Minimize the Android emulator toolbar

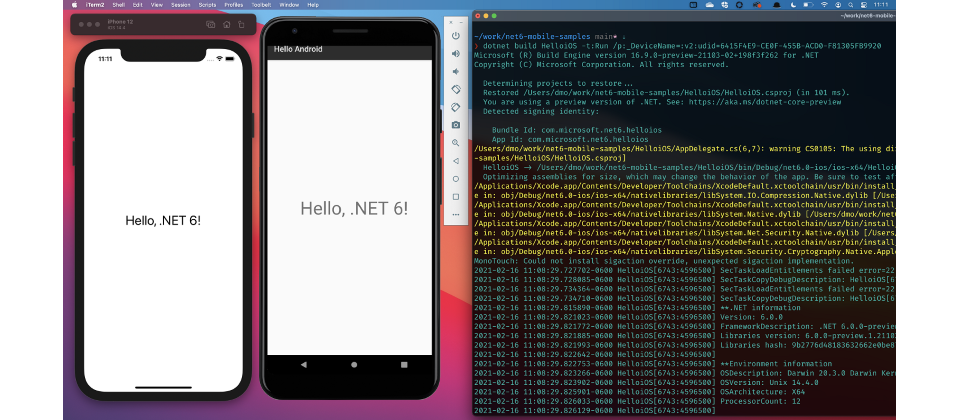click(460, 22)
